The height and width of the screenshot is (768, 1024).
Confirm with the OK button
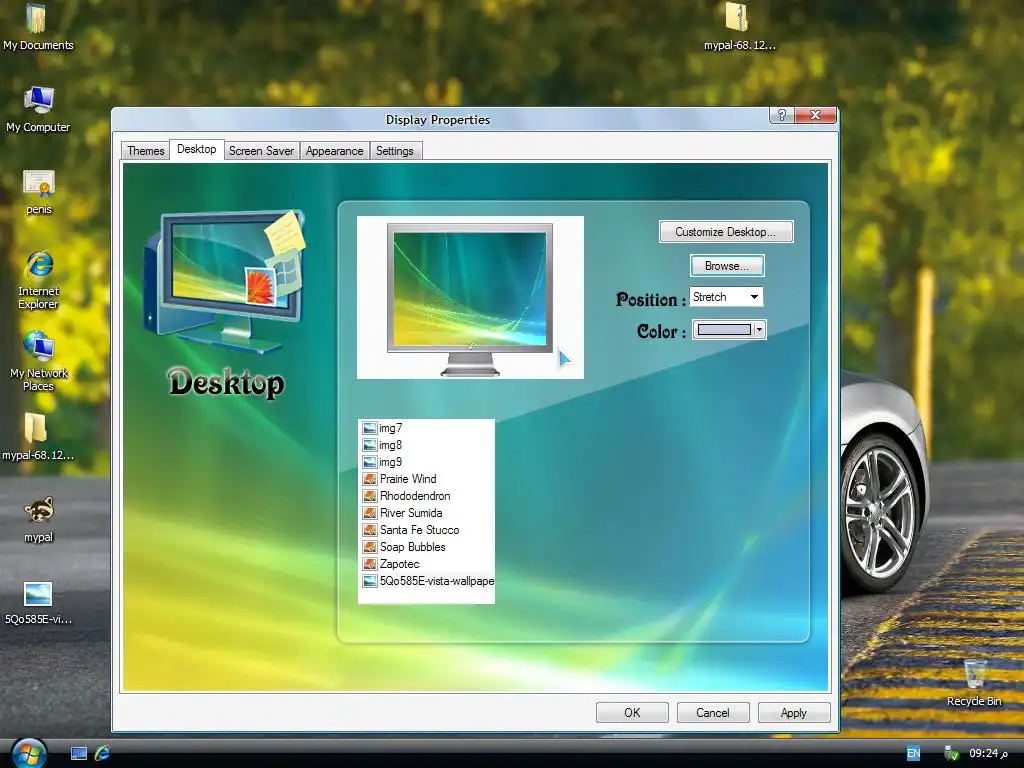pos(632,712)
